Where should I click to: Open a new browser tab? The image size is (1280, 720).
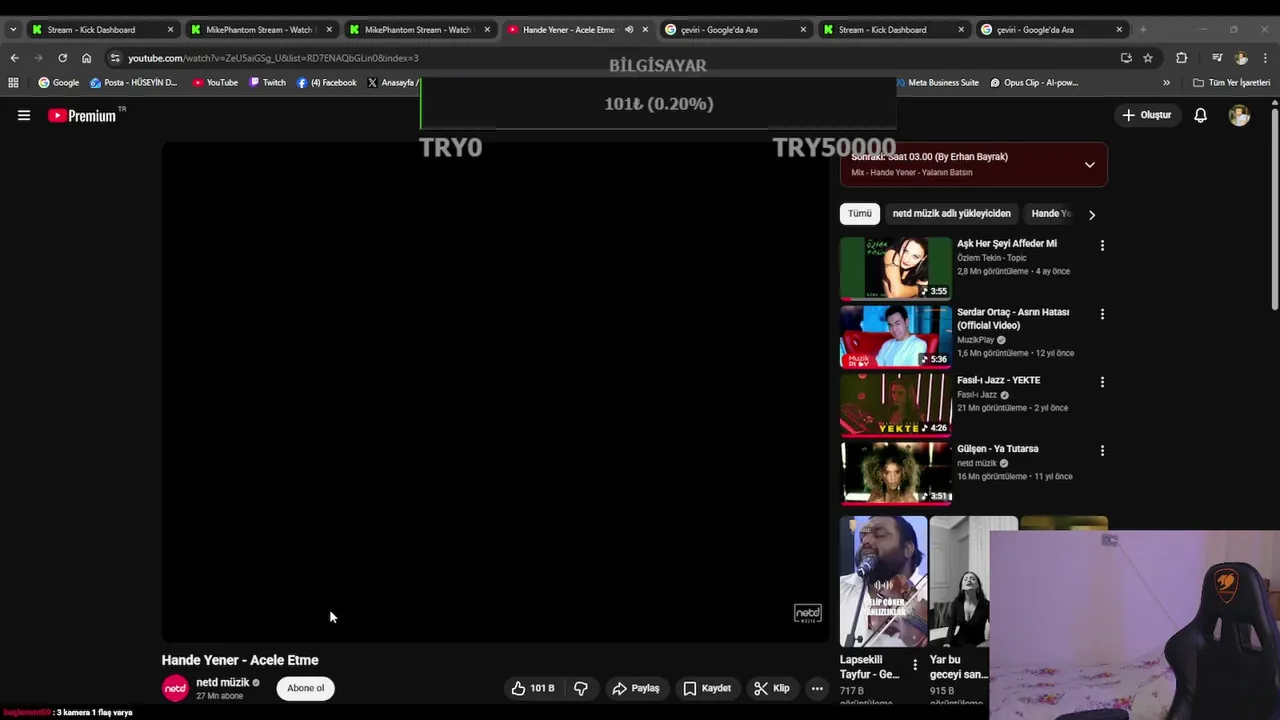(x=1142, y=29)
